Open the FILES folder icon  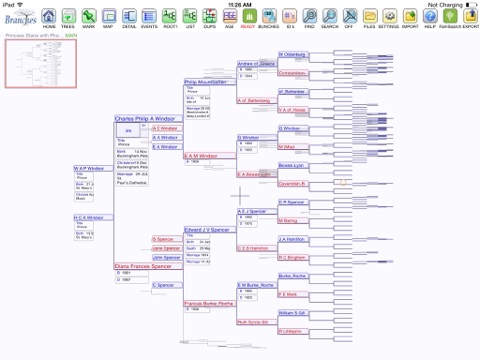370,16
